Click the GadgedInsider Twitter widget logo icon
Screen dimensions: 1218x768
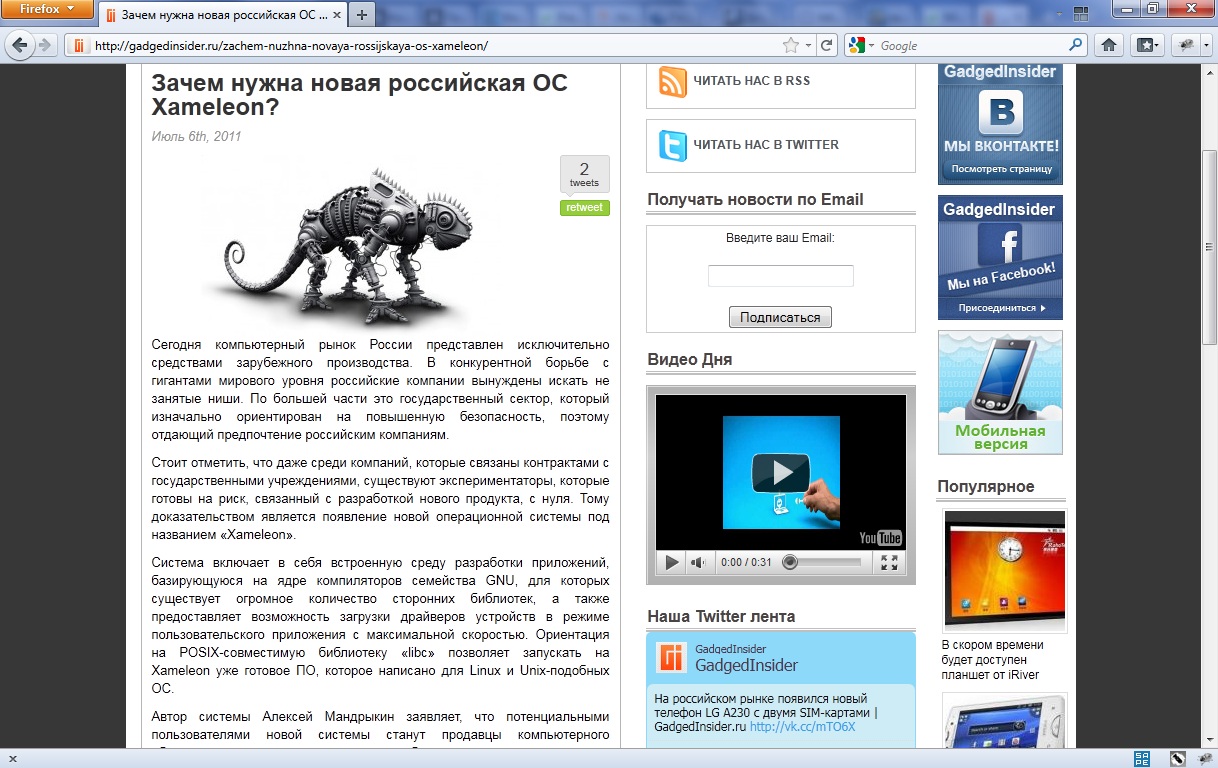click(x=671, y=657)
